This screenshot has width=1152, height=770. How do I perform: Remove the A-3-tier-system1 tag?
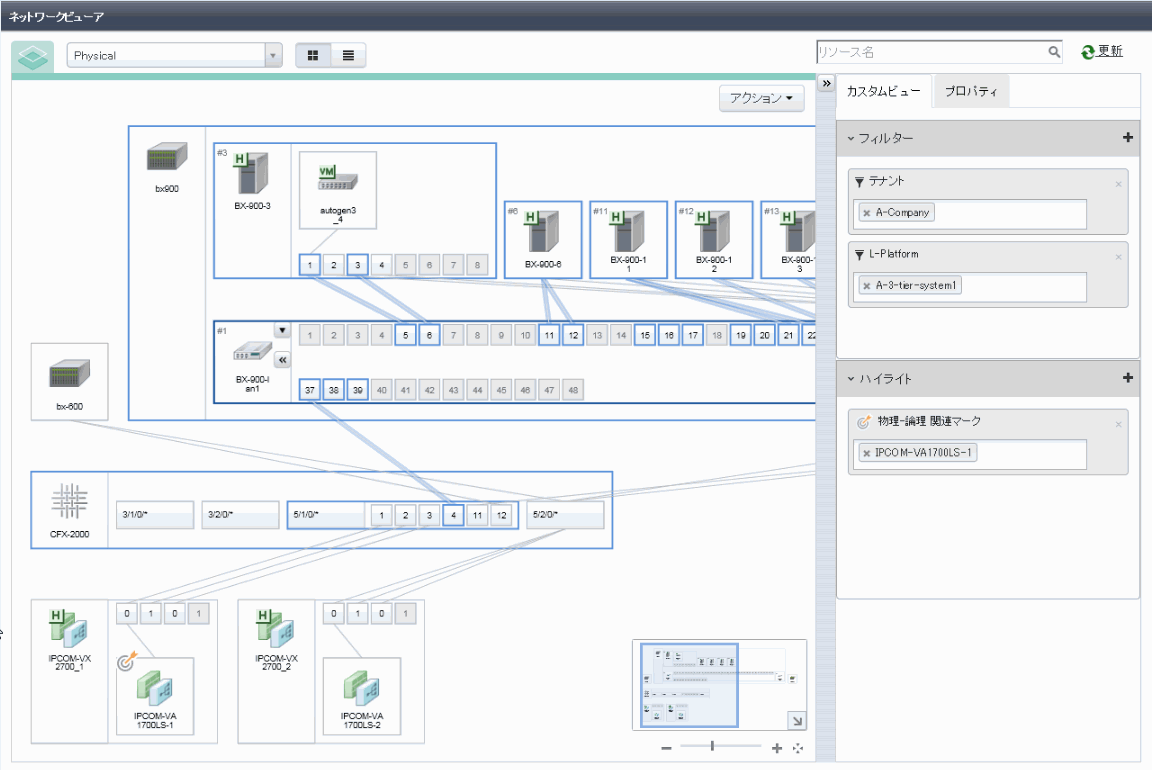click(867, 286)
